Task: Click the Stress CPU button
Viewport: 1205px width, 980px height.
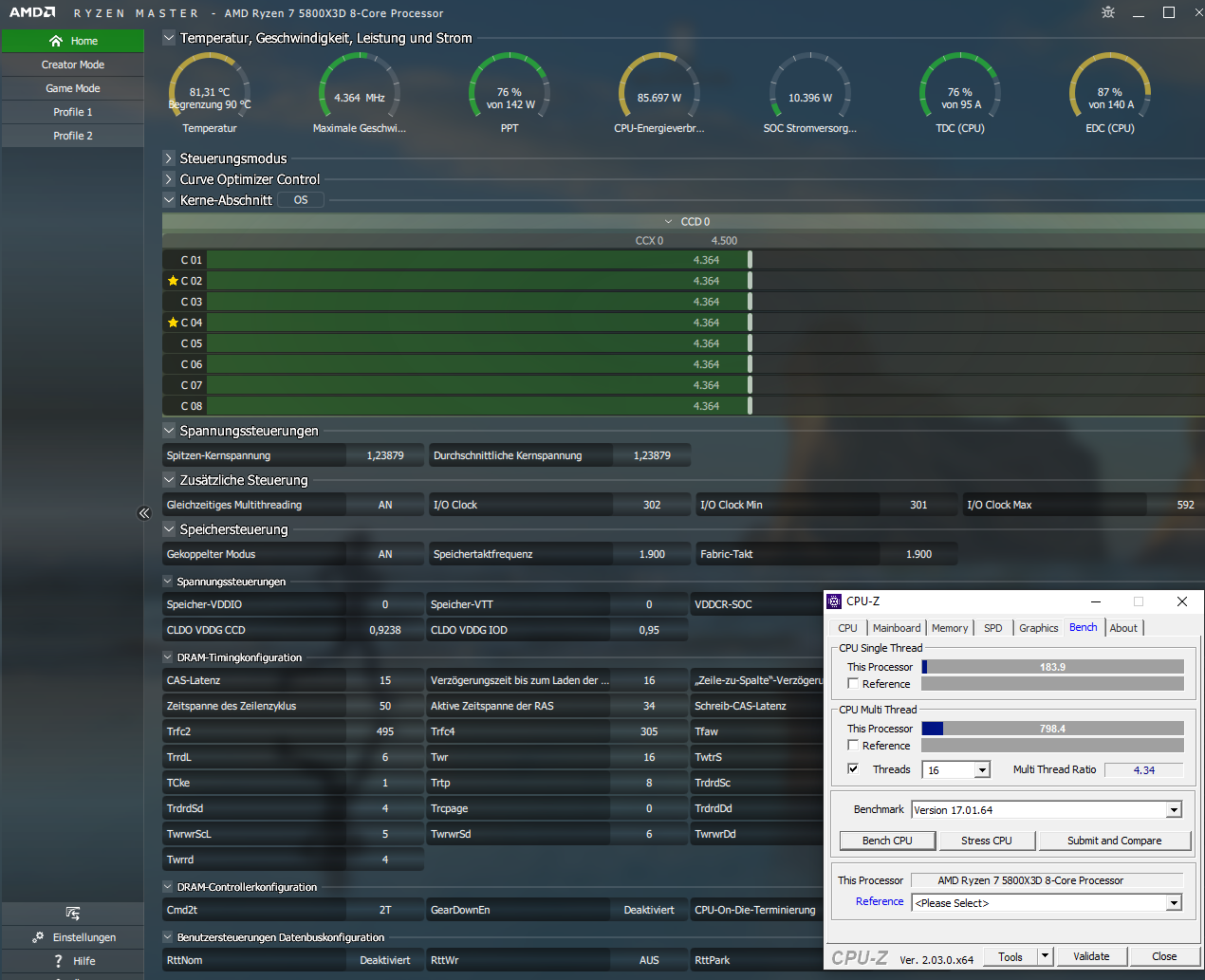Action: pos(987,841)
